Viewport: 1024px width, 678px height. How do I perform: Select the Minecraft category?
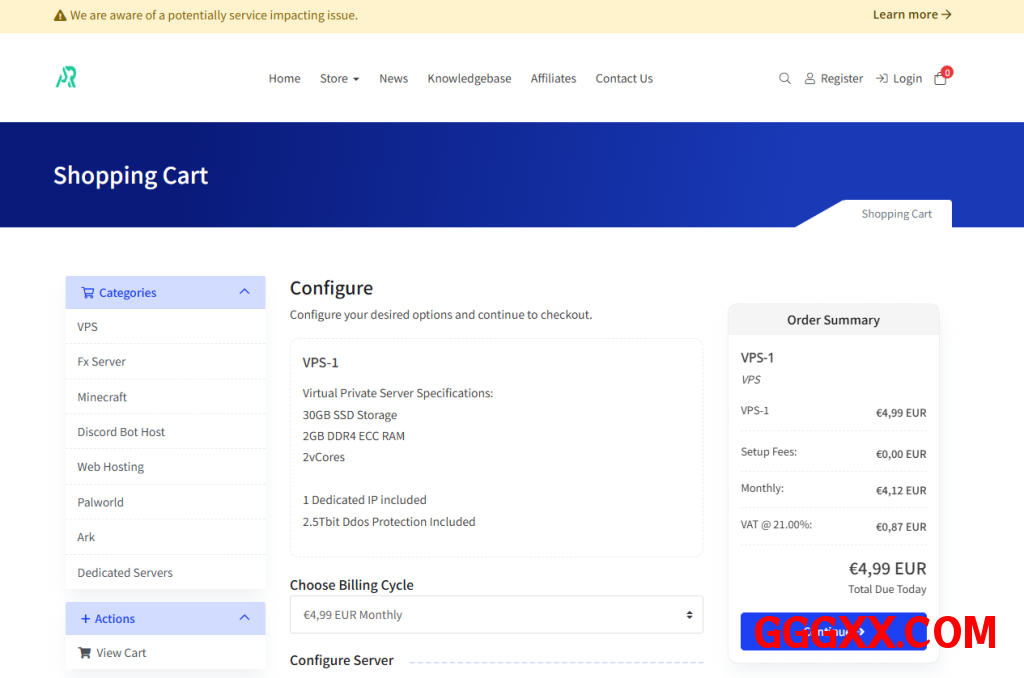[102, 397]
